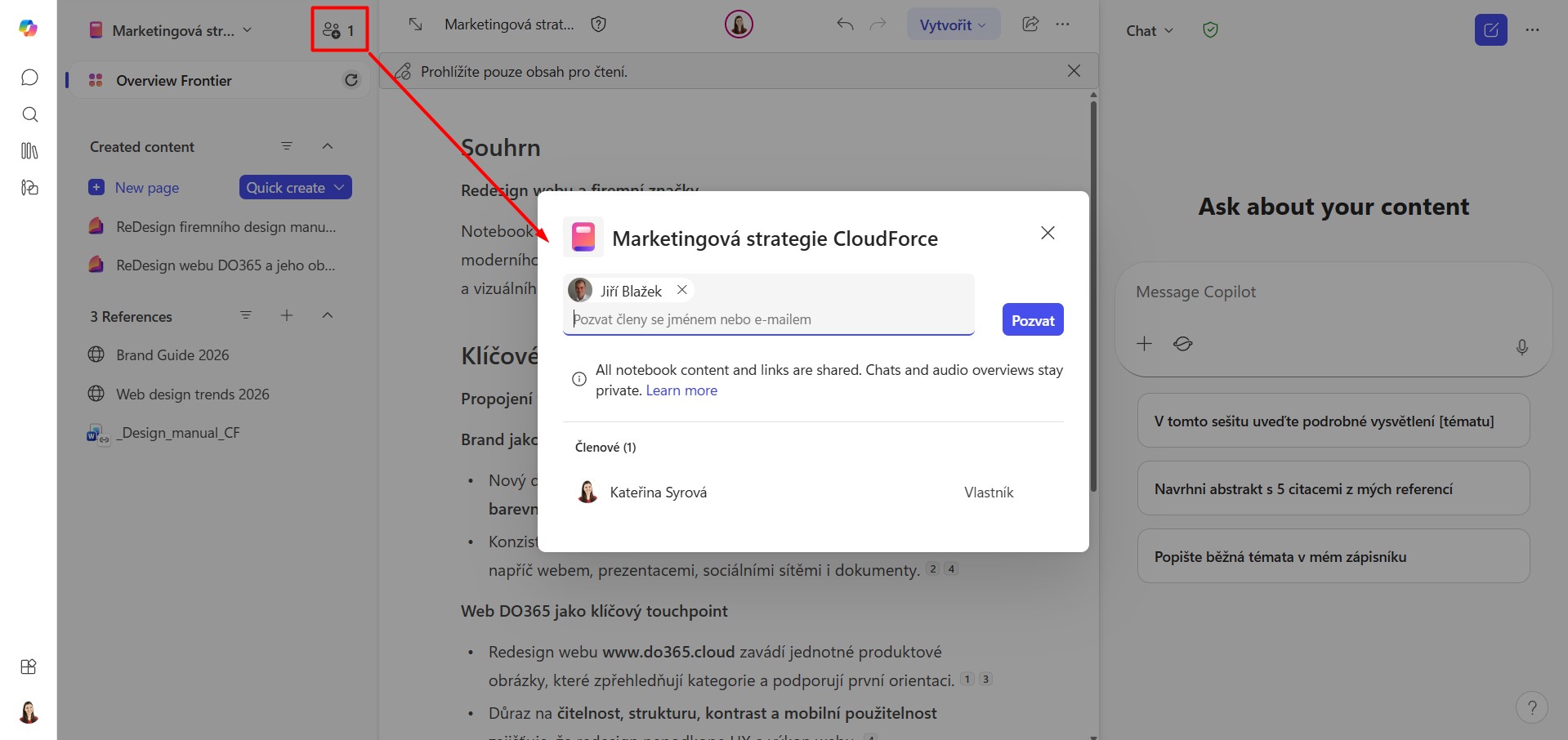The width and height of the screenshot is (1568, 740).
Task: Undo the last action
Action: click(845, 25)
